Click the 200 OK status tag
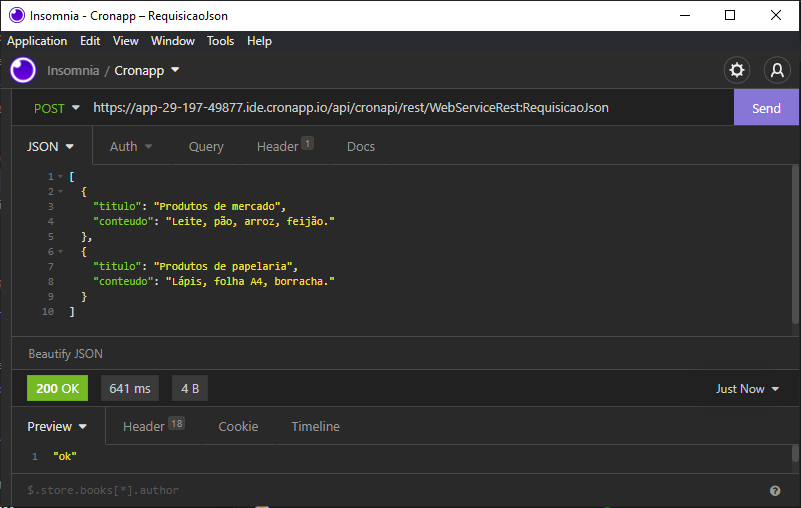801x508 pixels. click(57, 388)
